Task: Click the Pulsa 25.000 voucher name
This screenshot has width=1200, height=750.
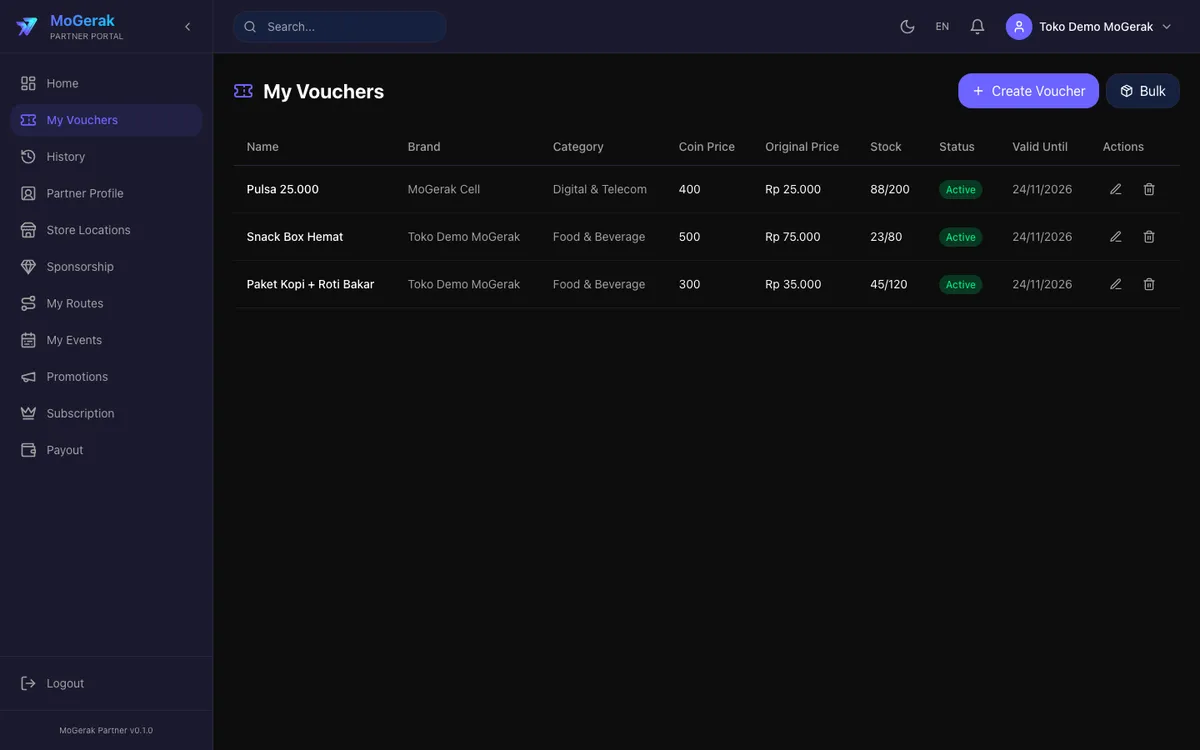Action: tap(283, 189)
